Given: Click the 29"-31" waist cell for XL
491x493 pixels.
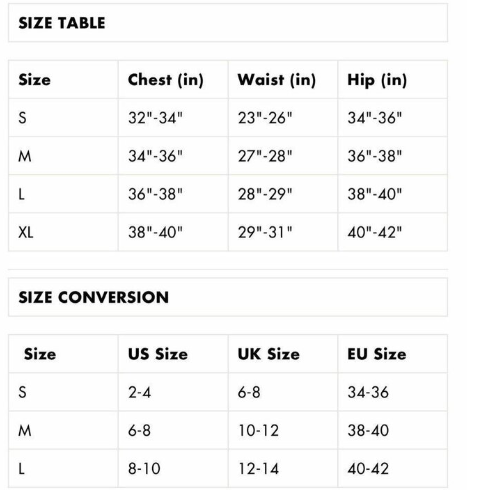Looking at the screenshot, I should click(265, 232).
